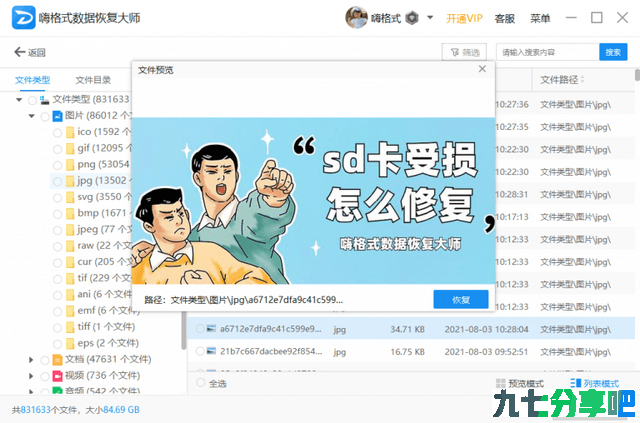The width and height of the screenshot is (640, 423).
Task: Open 客服 customer service
Action: pyautogui.click(x=504, y=18)
